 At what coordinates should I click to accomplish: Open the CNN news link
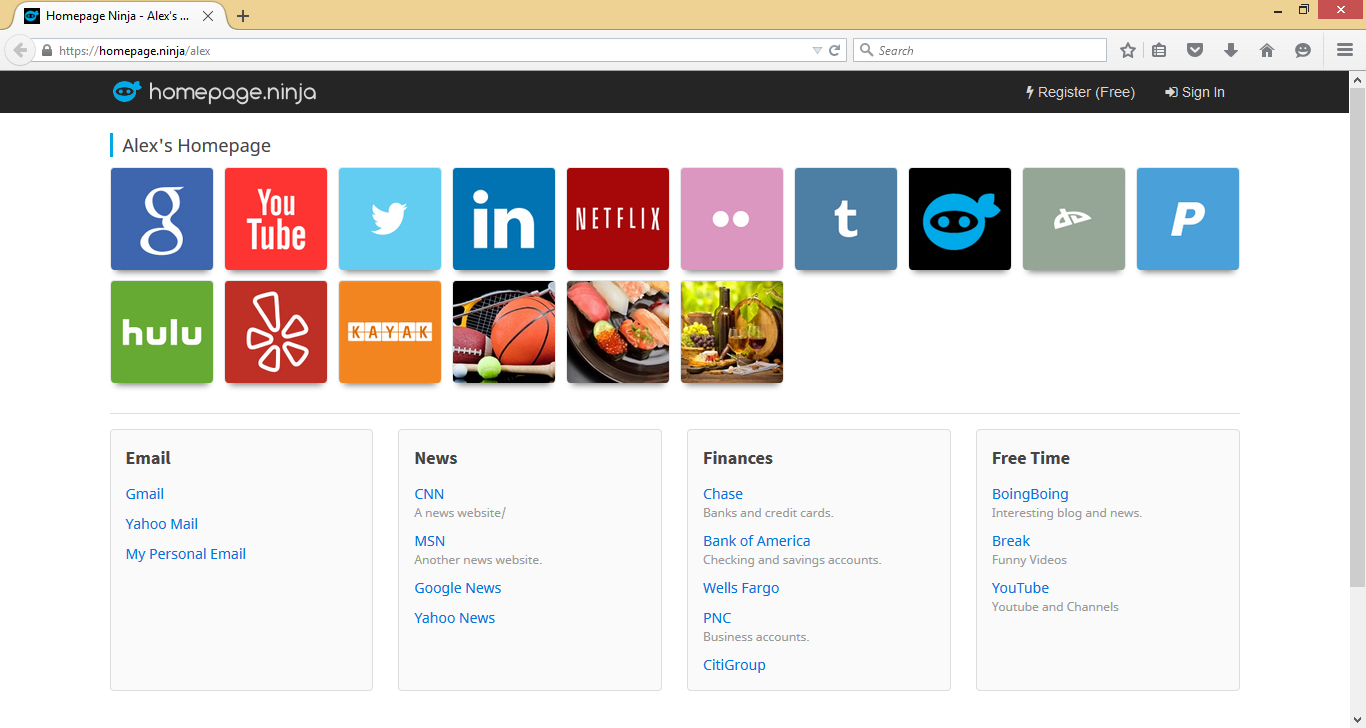pos(429,494)
